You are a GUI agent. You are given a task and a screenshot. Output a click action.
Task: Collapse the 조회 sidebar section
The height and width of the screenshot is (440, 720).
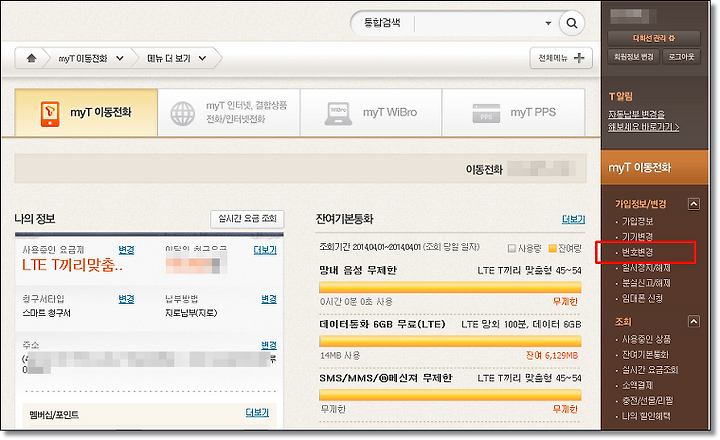point(694,322)
